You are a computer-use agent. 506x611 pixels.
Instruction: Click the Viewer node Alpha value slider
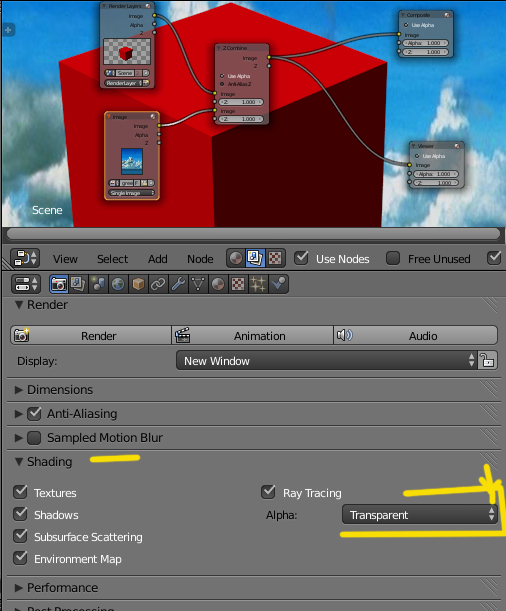[436, 174]
